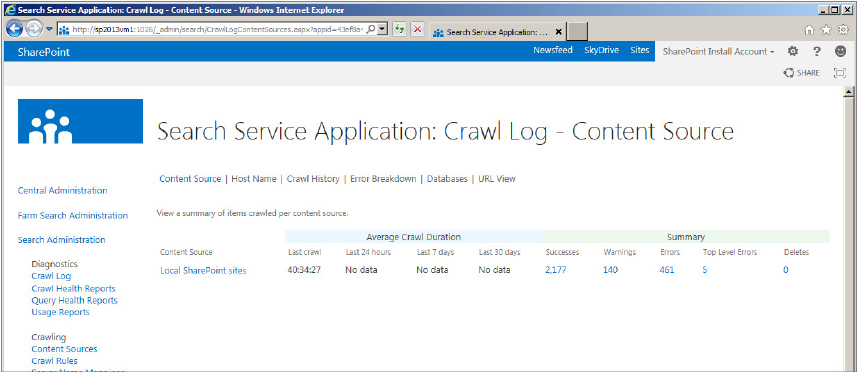The height and width of the screenshot is (372, 859).
Task: Expand SharePoint Install Account menu
Action: tap(719, 51)
